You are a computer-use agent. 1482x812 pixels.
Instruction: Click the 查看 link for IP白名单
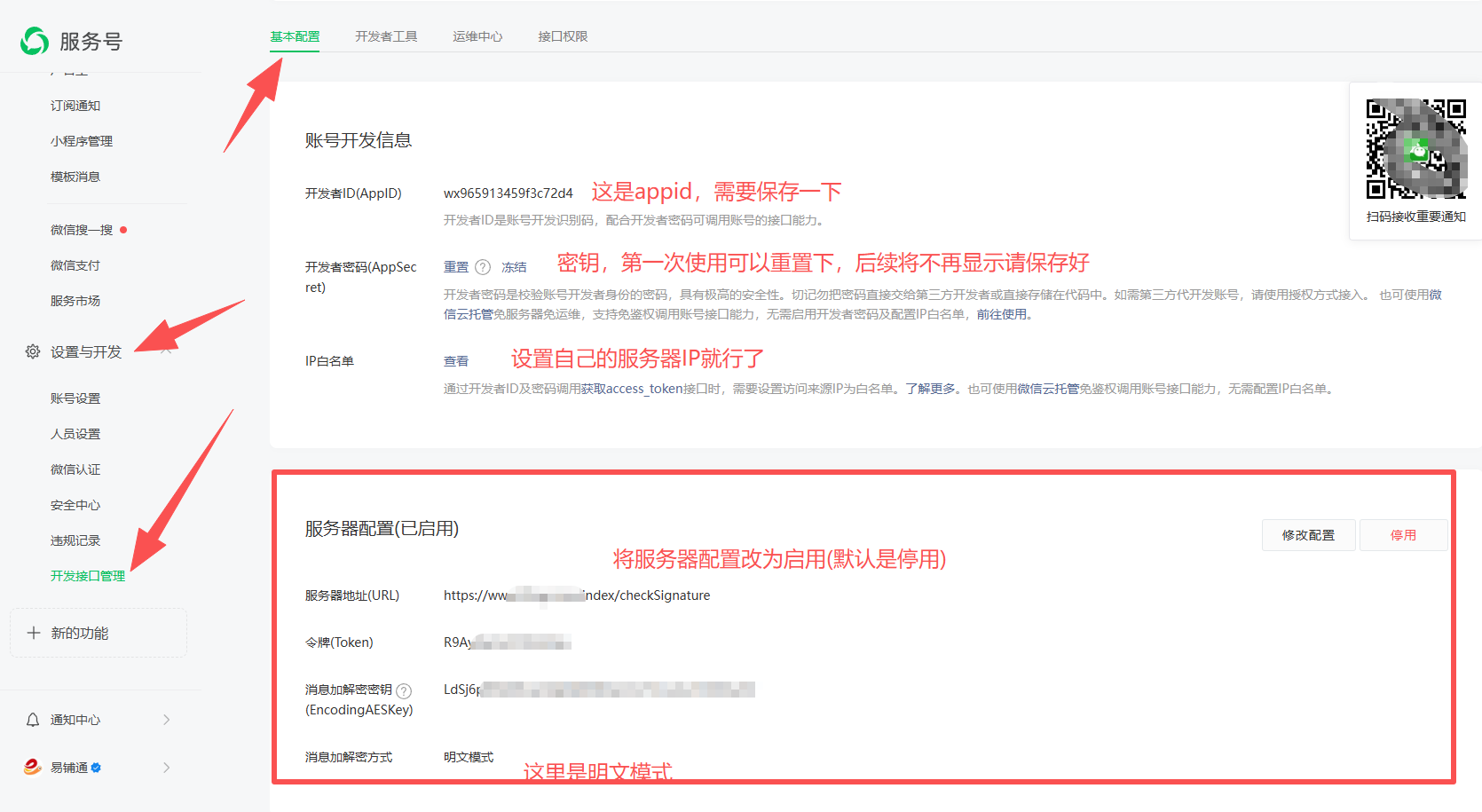[456, 361]
